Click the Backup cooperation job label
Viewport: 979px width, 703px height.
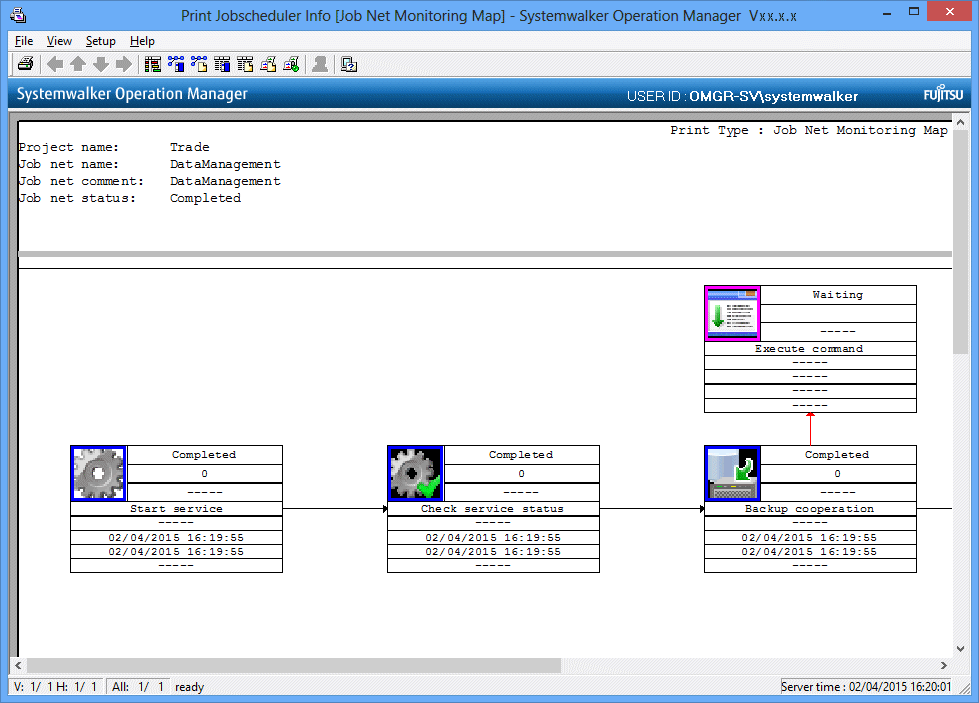tap(809, 509)
